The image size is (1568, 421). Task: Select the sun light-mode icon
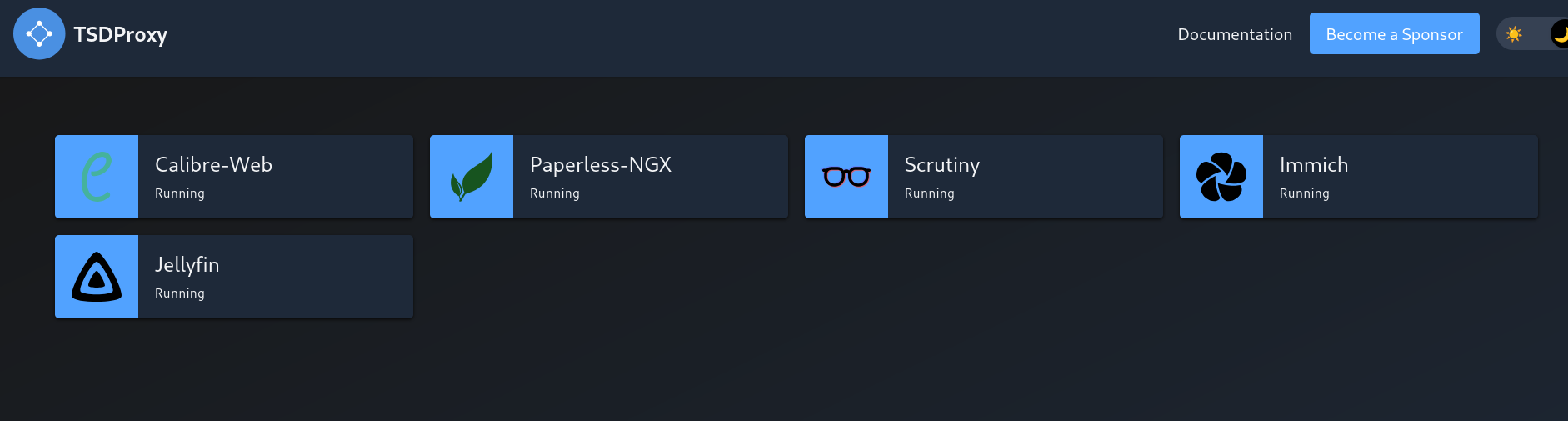tap(1514, 34)
